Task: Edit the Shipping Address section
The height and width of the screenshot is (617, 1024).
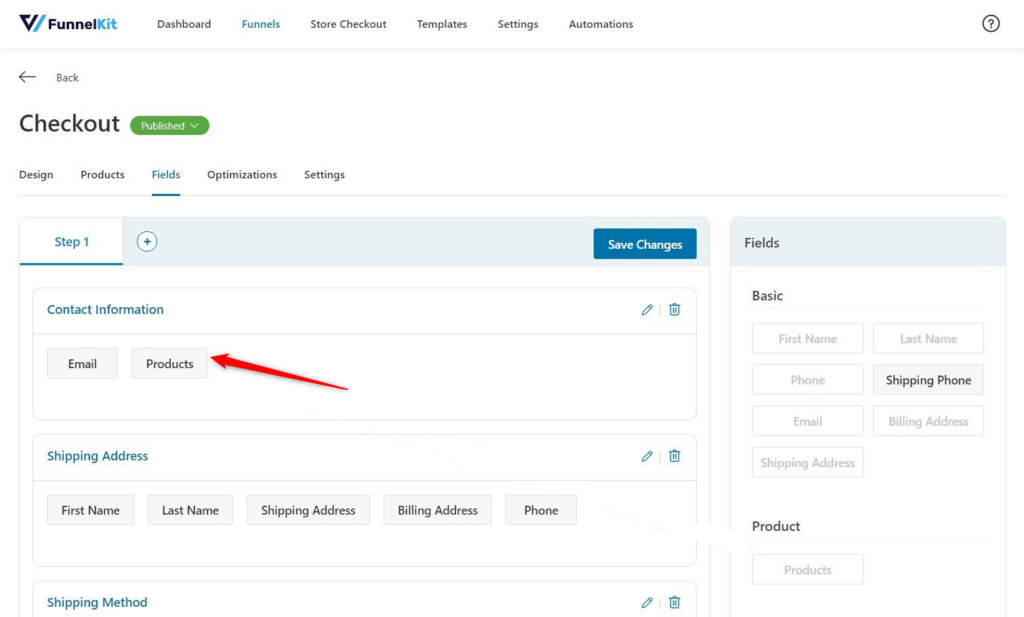Action: tap(647, 456)
